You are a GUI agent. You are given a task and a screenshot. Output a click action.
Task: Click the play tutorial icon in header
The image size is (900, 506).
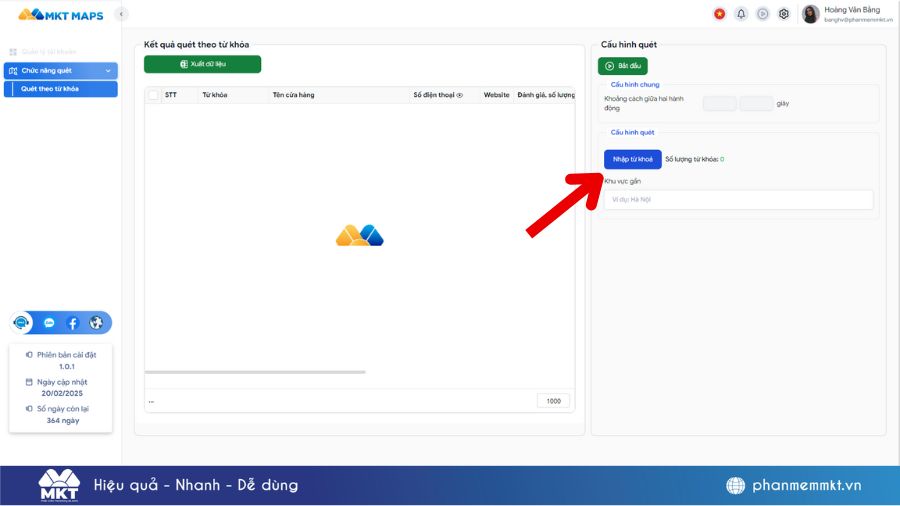pos(762,14)
